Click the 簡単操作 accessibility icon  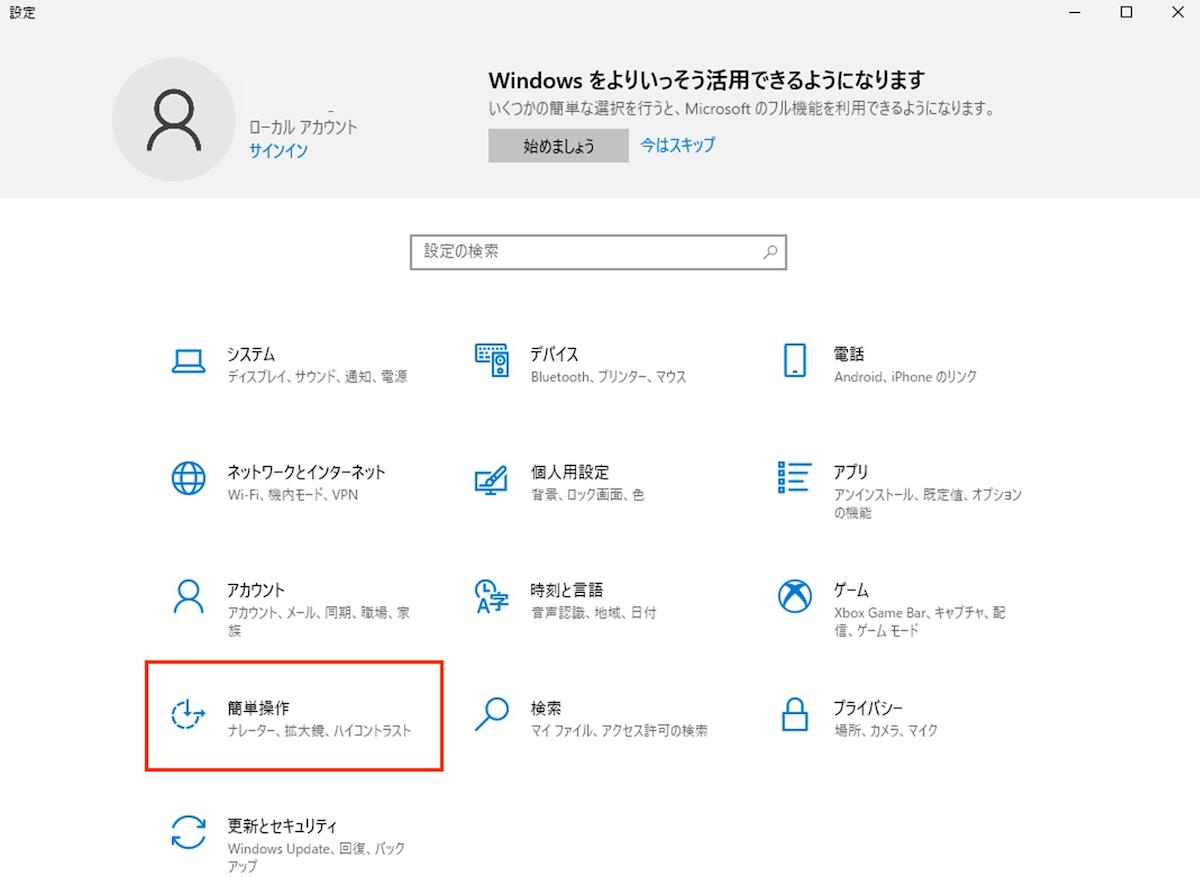point(188,714)
